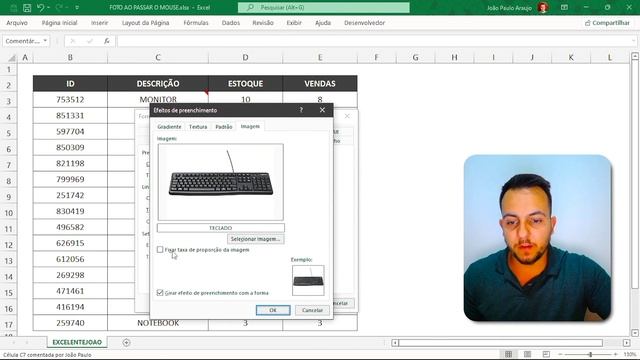This screenshot has width=640, height=360.
Task: Switch to Página Inicial tab
Action: (x=60, y=23)
